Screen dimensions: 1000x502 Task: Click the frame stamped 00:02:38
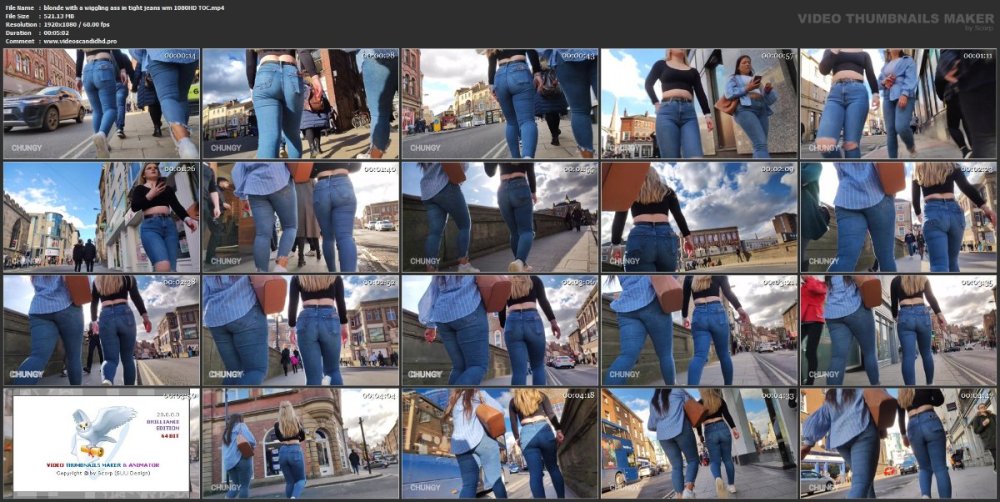(x=101, y=330)
